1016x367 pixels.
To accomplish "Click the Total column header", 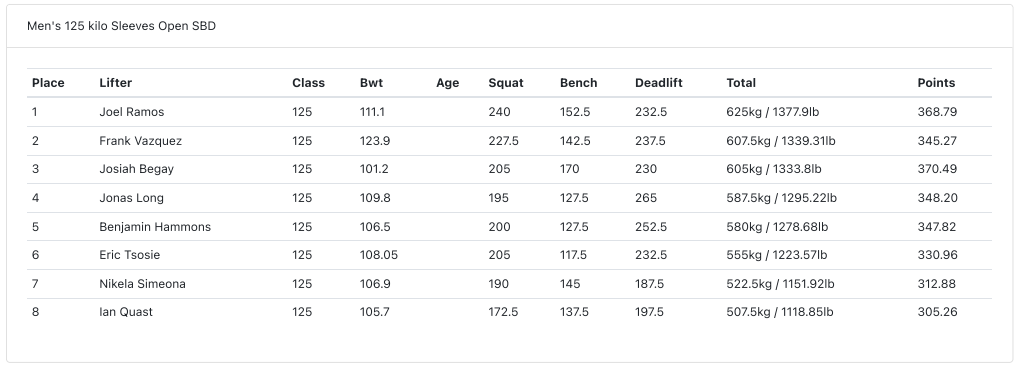I will pos(741,83).
